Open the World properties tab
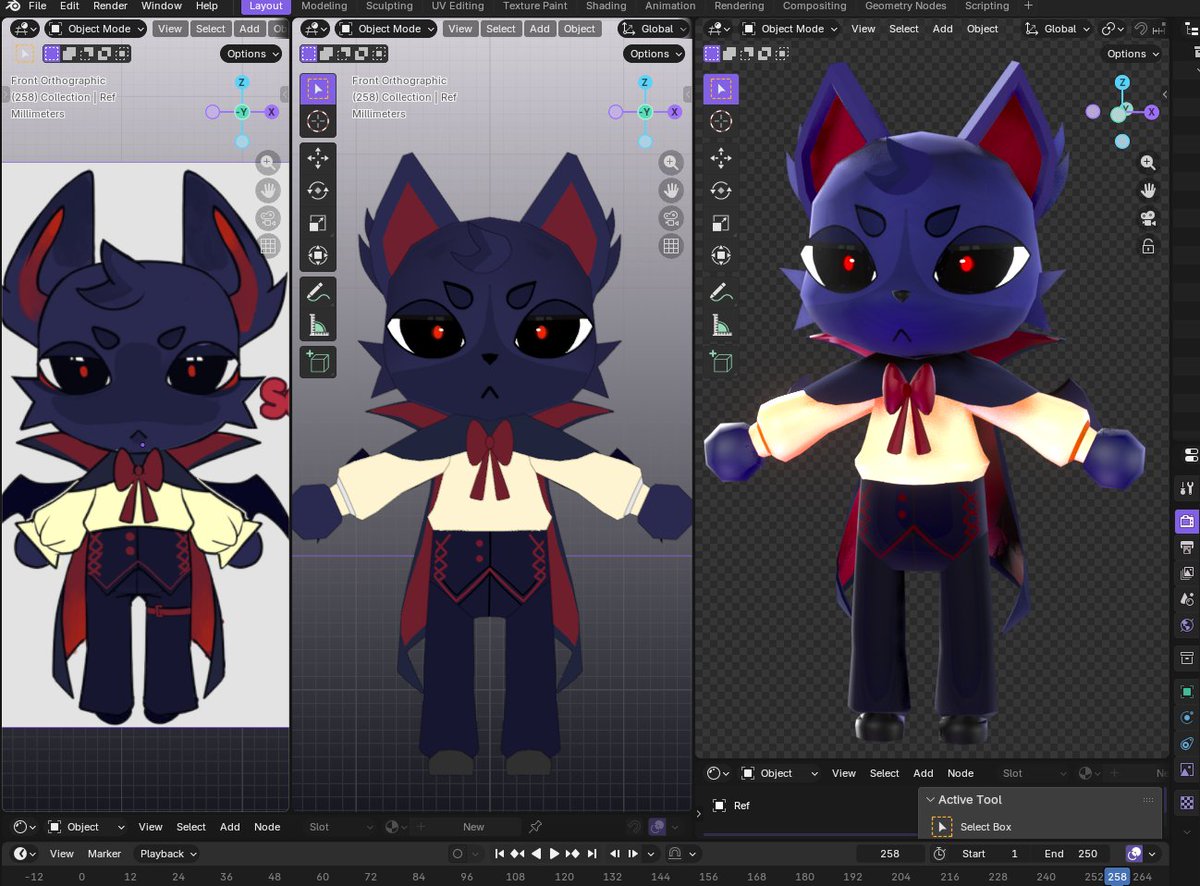 coord(1187,625)
